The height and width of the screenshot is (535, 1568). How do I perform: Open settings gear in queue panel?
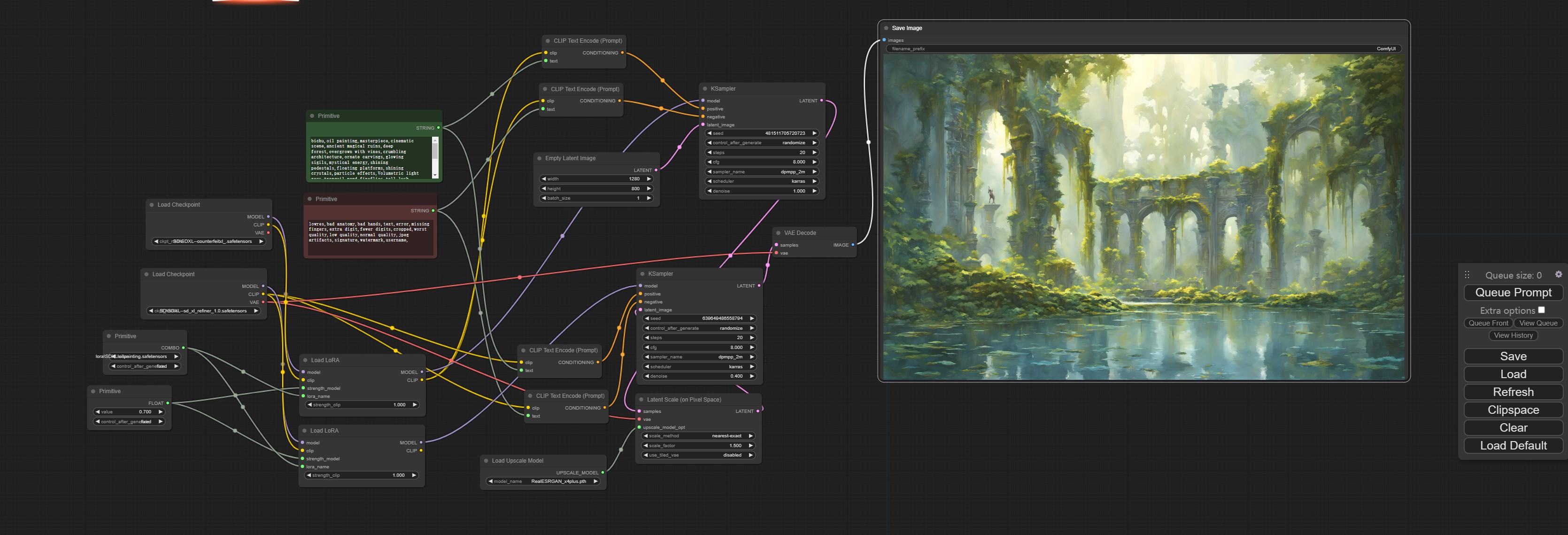[x=1558, y=274]
